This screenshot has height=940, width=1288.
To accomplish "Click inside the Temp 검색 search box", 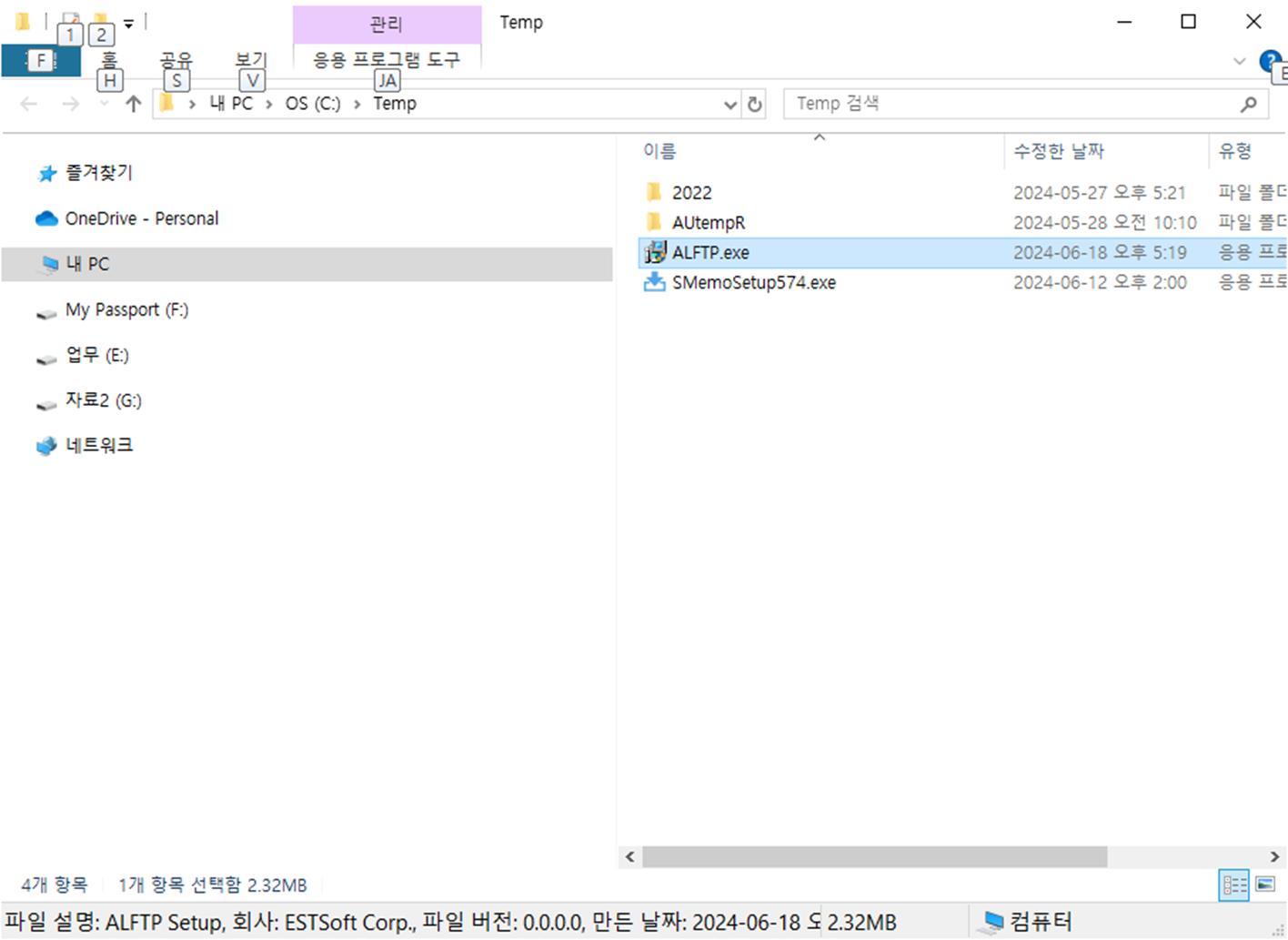I will click(x=1001, y=104).
